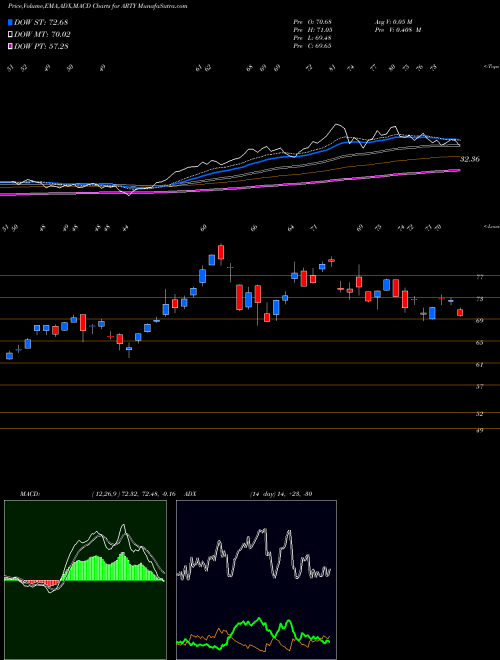Click the 65 price axis label
This screenshot has height=660, width=500.
[x=479, y=343]
